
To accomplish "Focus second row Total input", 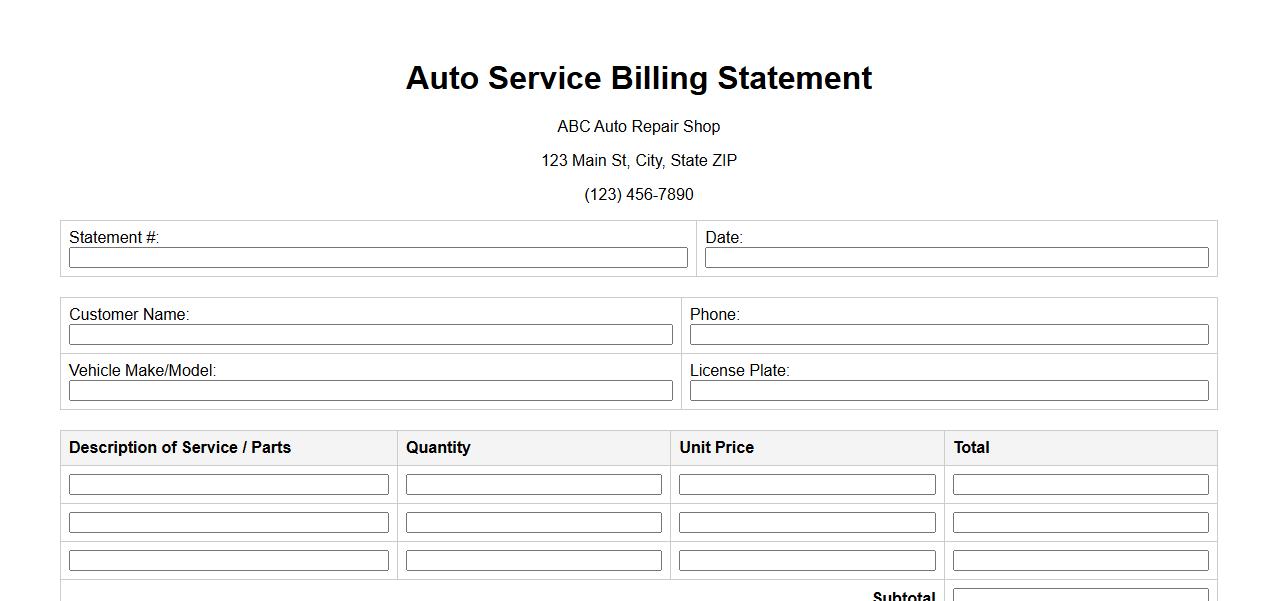I will [x=1080, y=523].
